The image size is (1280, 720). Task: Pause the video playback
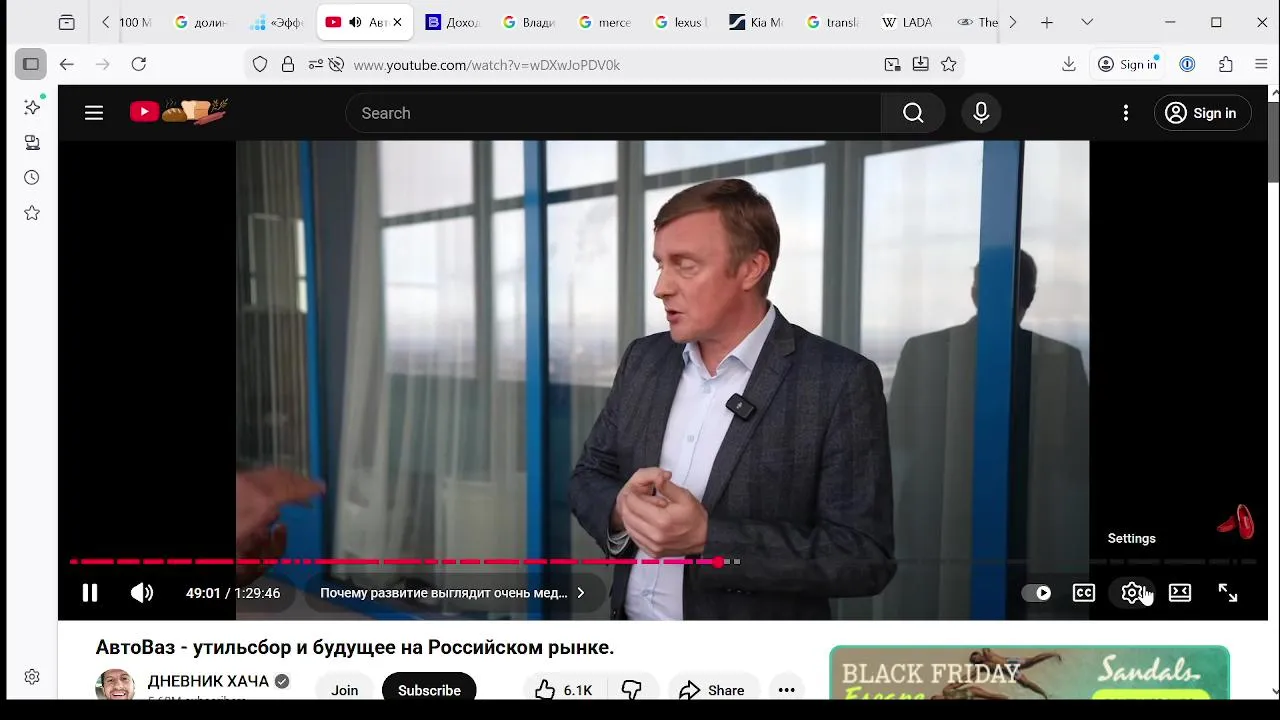pos(90,593)
